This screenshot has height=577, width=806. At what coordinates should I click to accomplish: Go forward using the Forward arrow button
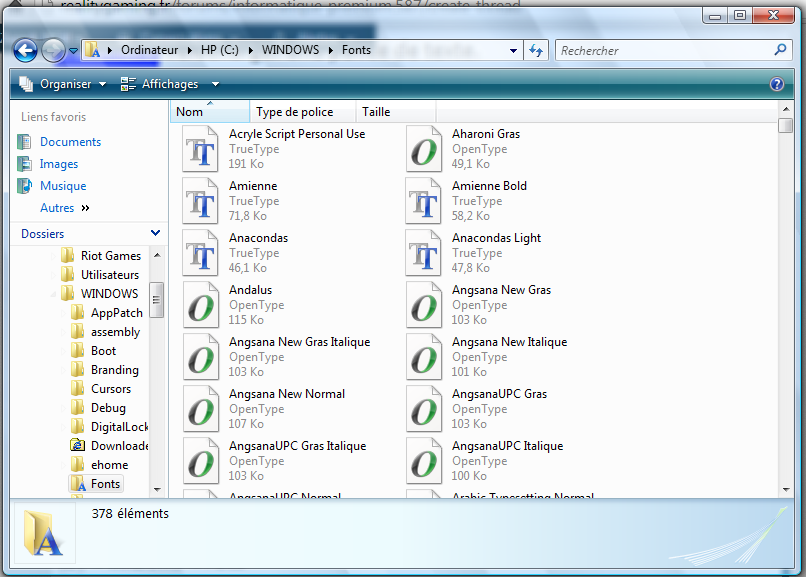(x=53, y=50)
